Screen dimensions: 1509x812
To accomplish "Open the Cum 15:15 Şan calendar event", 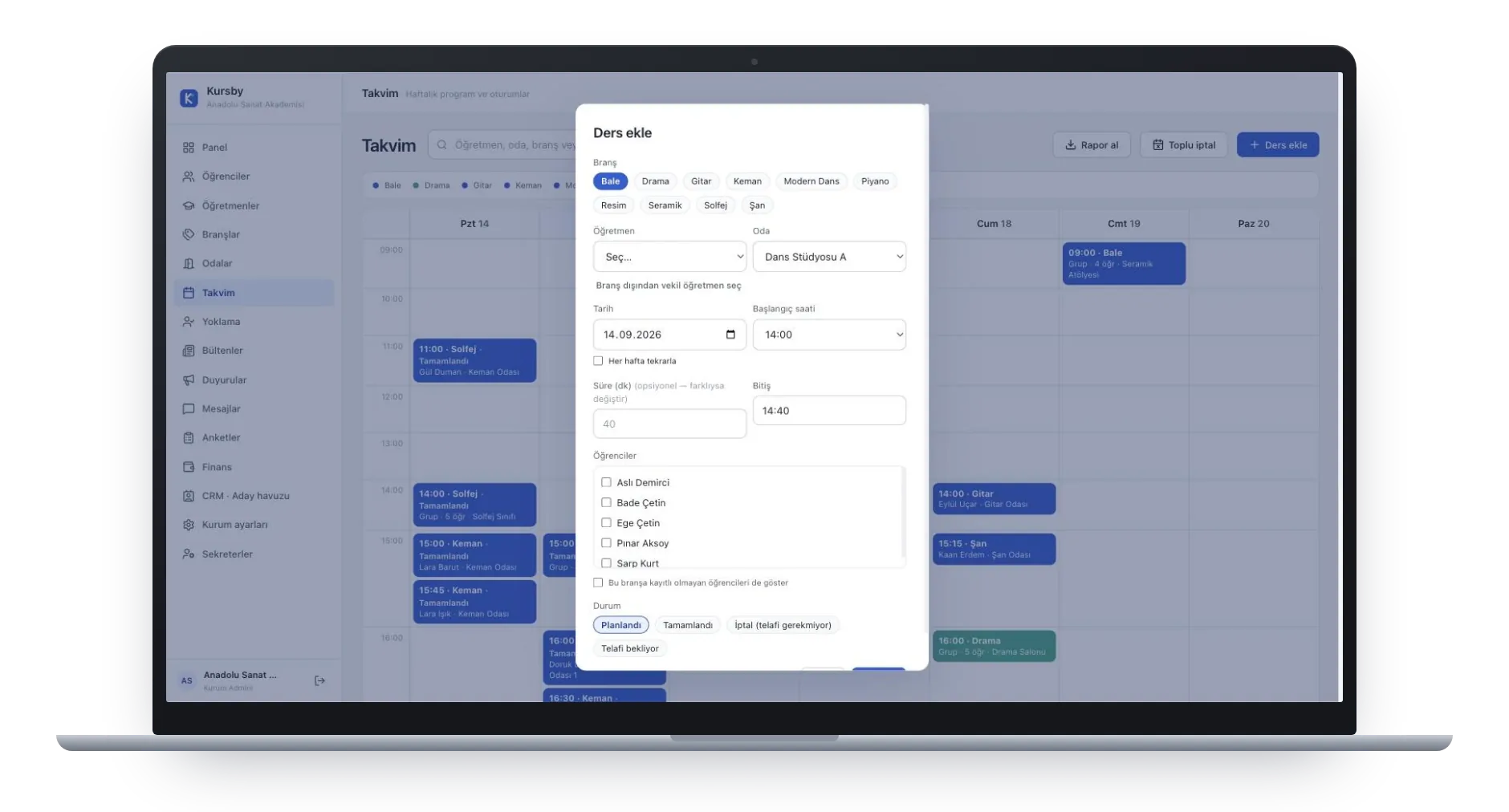I will (x=994, y=549).
